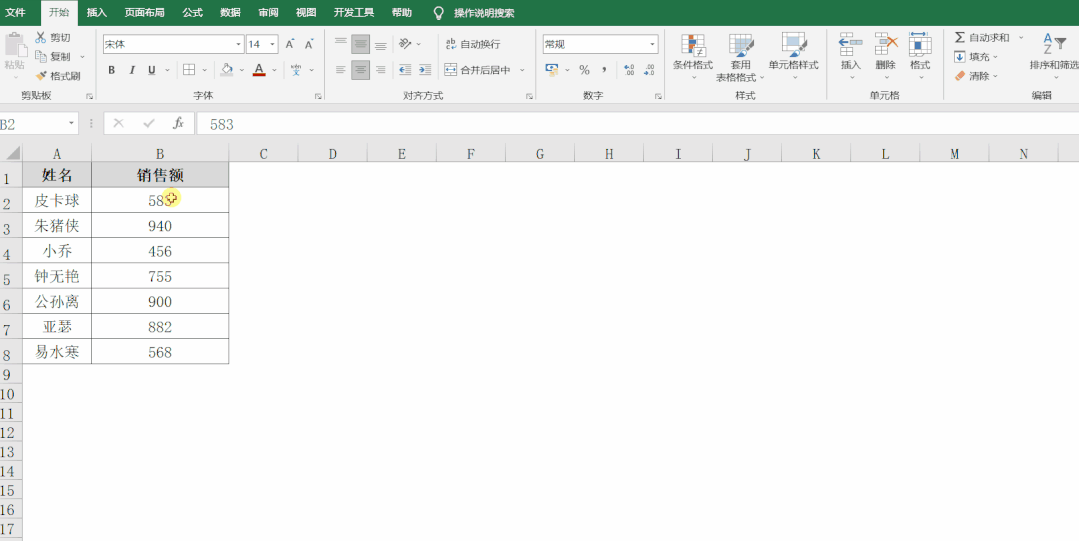The image size is (1079, 541).
Task: Click the phonetic guide (文) icon
Action: [x=296, y=70]
